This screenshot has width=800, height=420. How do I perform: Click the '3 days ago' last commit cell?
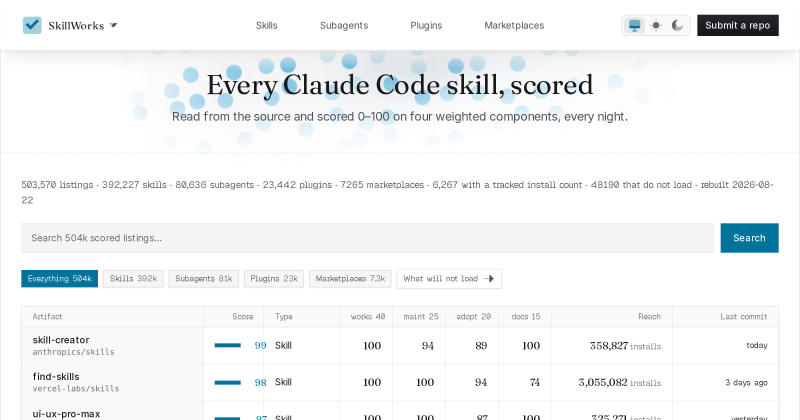(746, 382)
